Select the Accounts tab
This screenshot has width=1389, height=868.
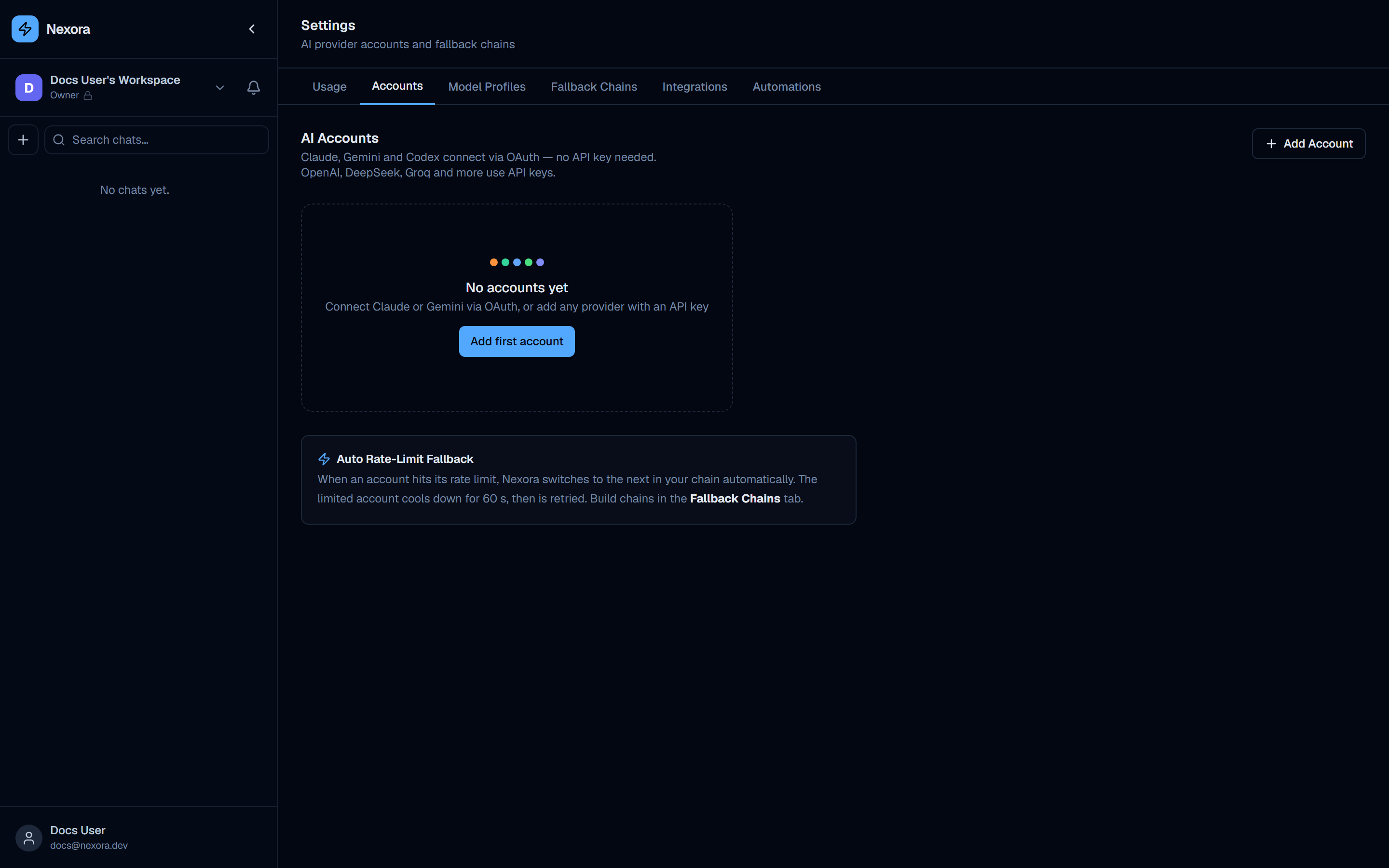[397, 86]
